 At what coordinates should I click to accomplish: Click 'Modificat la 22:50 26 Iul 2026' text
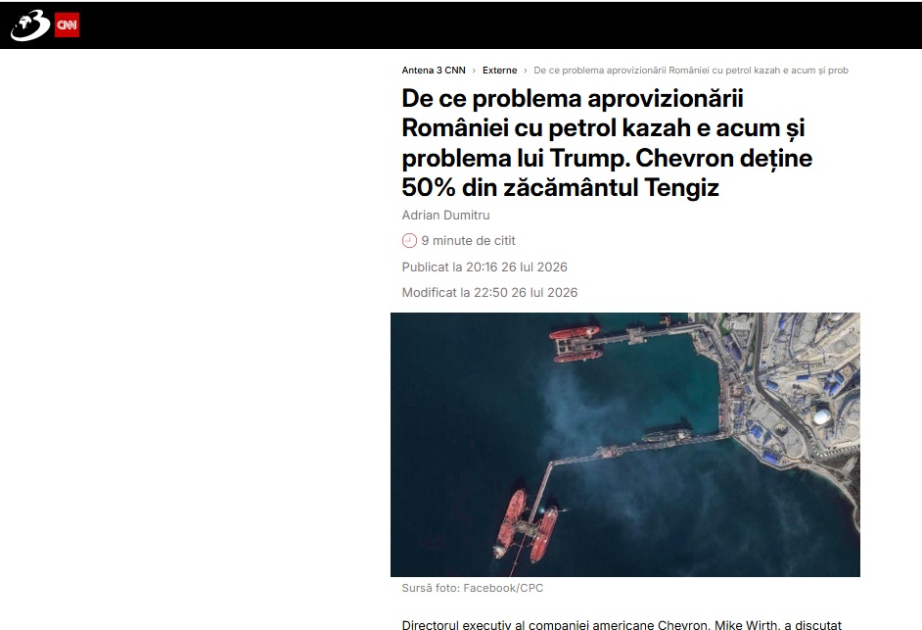(x=490, y=292)
